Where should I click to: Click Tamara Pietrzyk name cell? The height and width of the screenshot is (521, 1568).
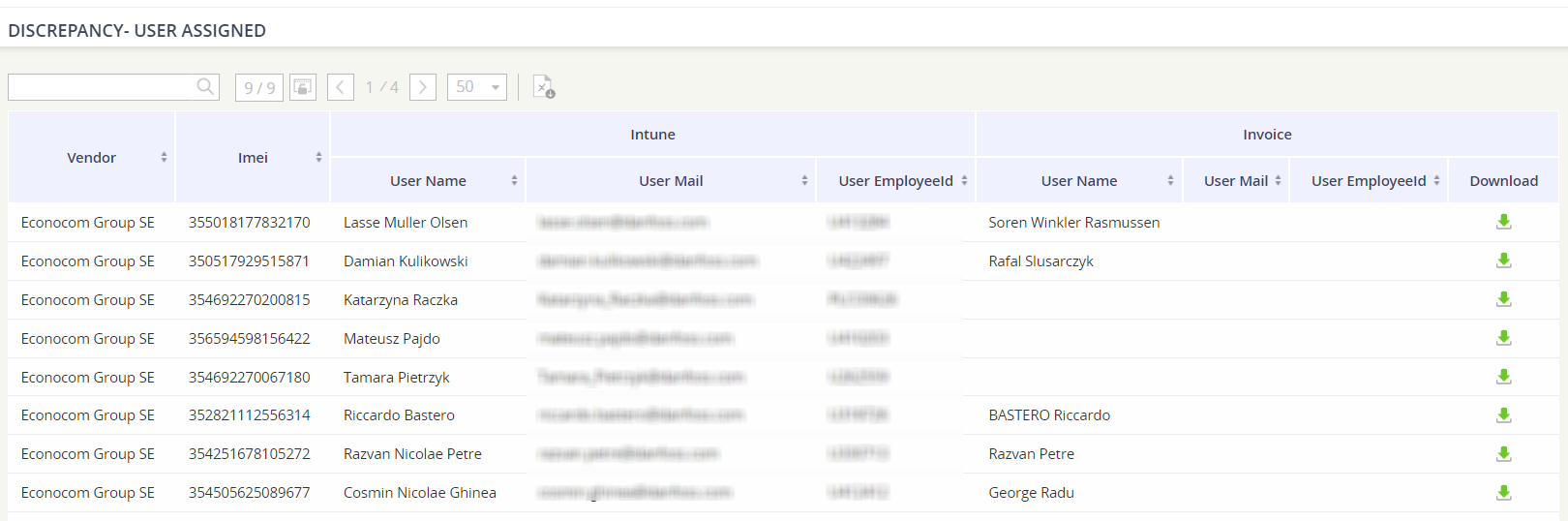(397, 378)
